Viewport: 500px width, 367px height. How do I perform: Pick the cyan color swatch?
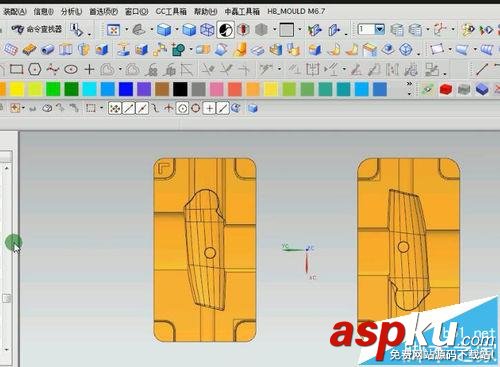tap(89, 89)
